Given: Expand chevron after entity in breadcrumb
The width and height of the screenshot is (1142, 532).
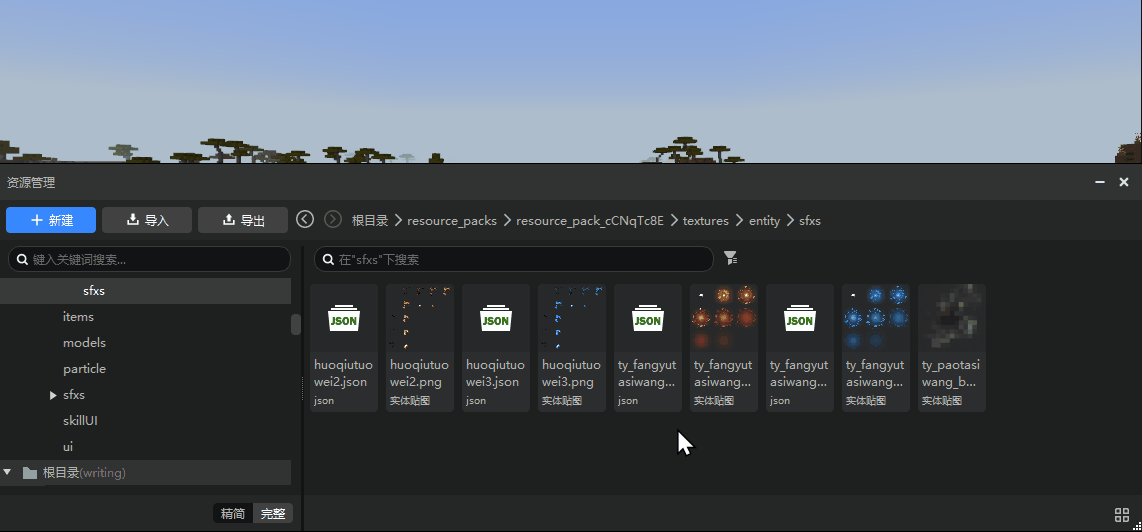Looking at the screenshot, I should coord(789,220).
